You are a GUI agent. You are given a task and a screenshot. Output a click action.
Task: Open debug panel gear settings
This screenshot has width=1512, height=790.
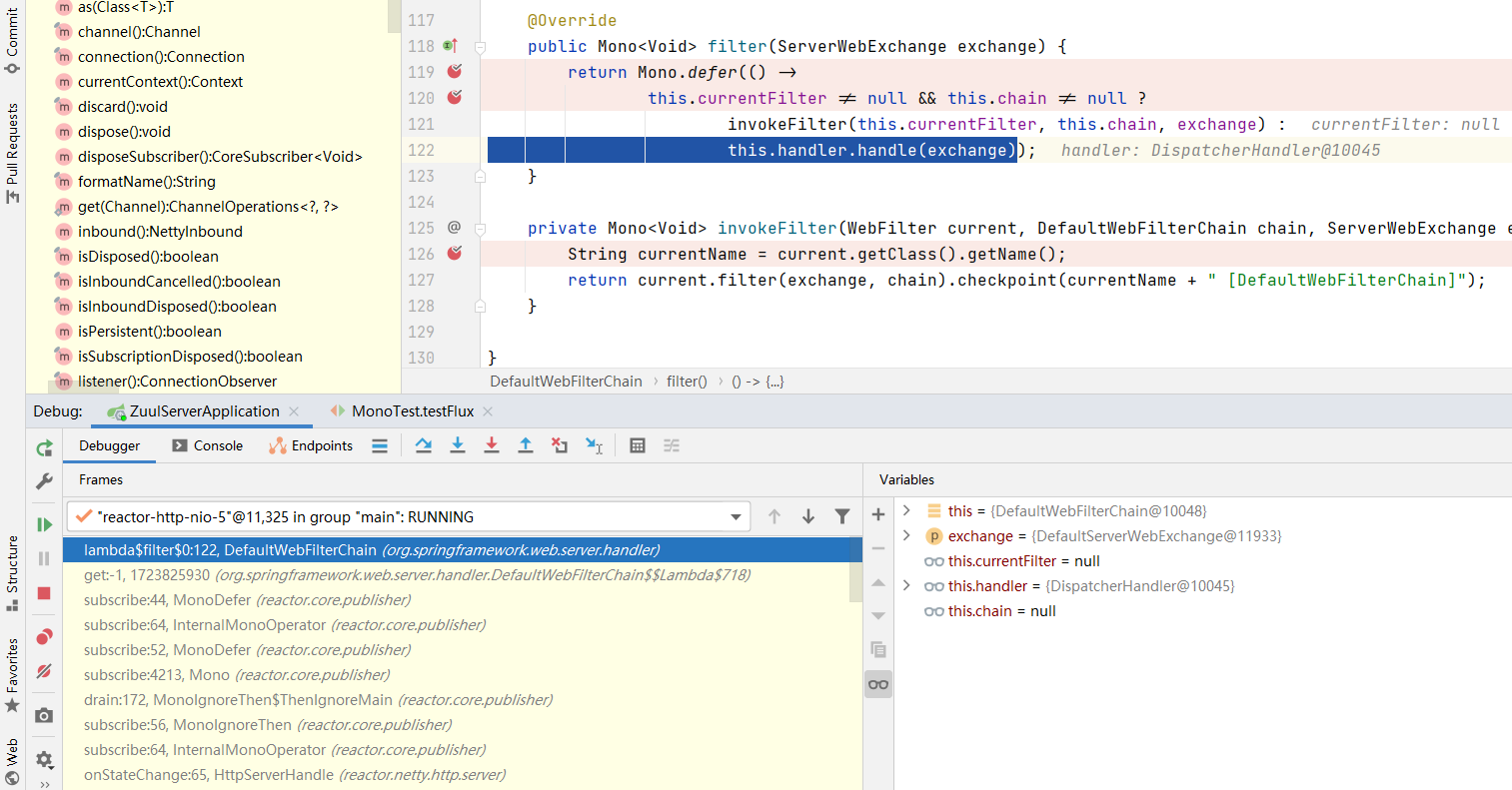44,759
